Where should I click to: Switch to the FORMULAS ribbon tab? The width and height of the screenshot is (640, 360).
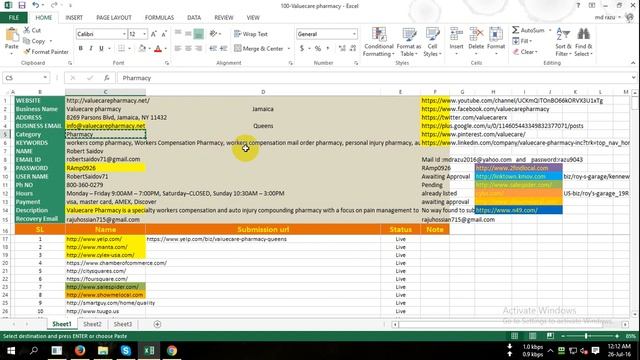point(159,18)
